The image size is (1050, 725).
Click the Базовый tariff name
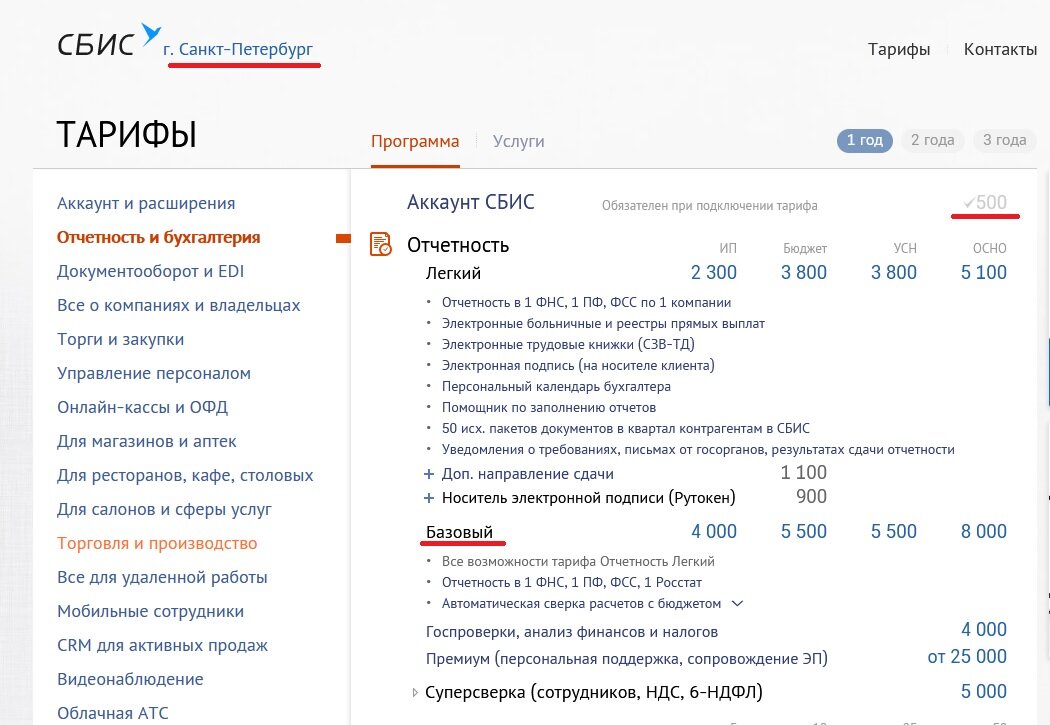click(x=459, y=532)
